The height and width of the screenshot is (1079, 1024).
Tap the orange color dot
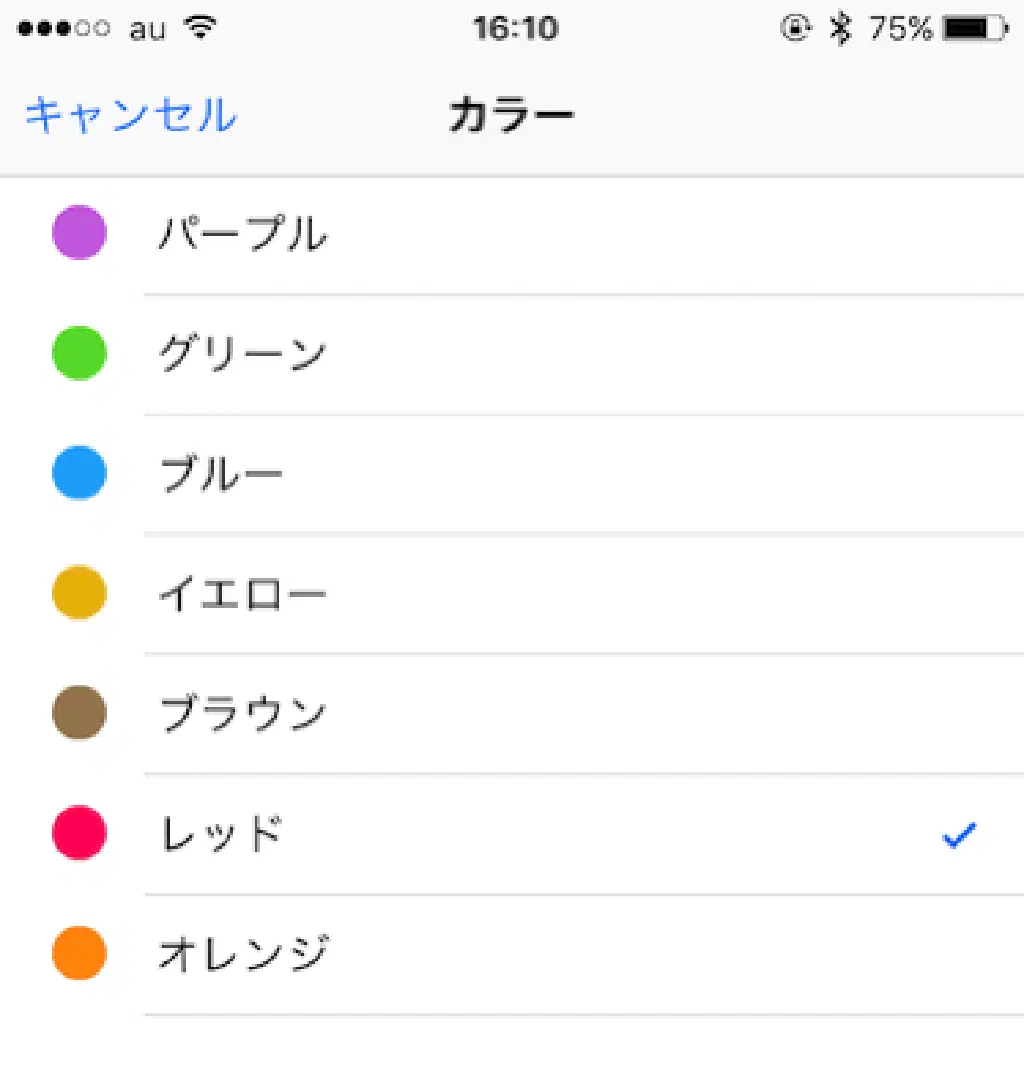[x=79, y=953]
